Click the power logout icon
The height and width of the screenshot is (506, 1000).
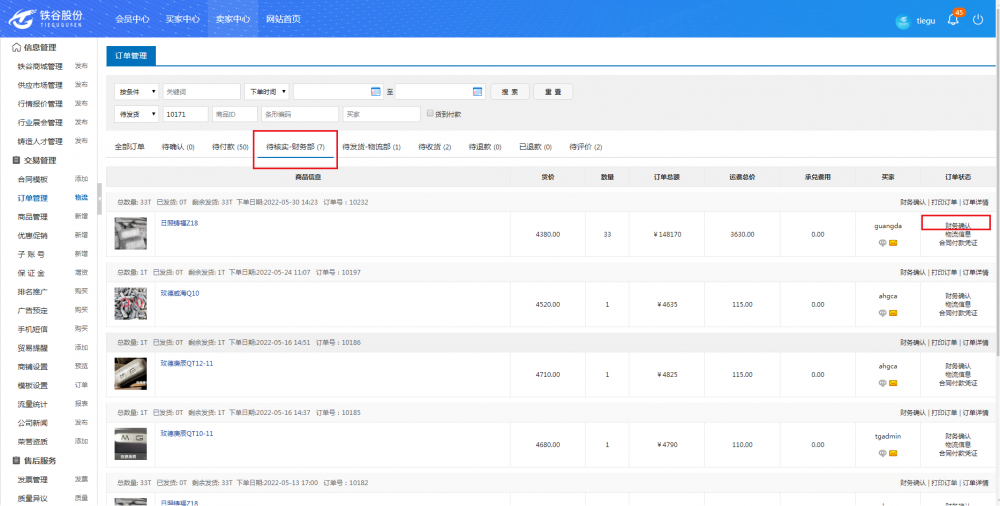pos(977,19)
